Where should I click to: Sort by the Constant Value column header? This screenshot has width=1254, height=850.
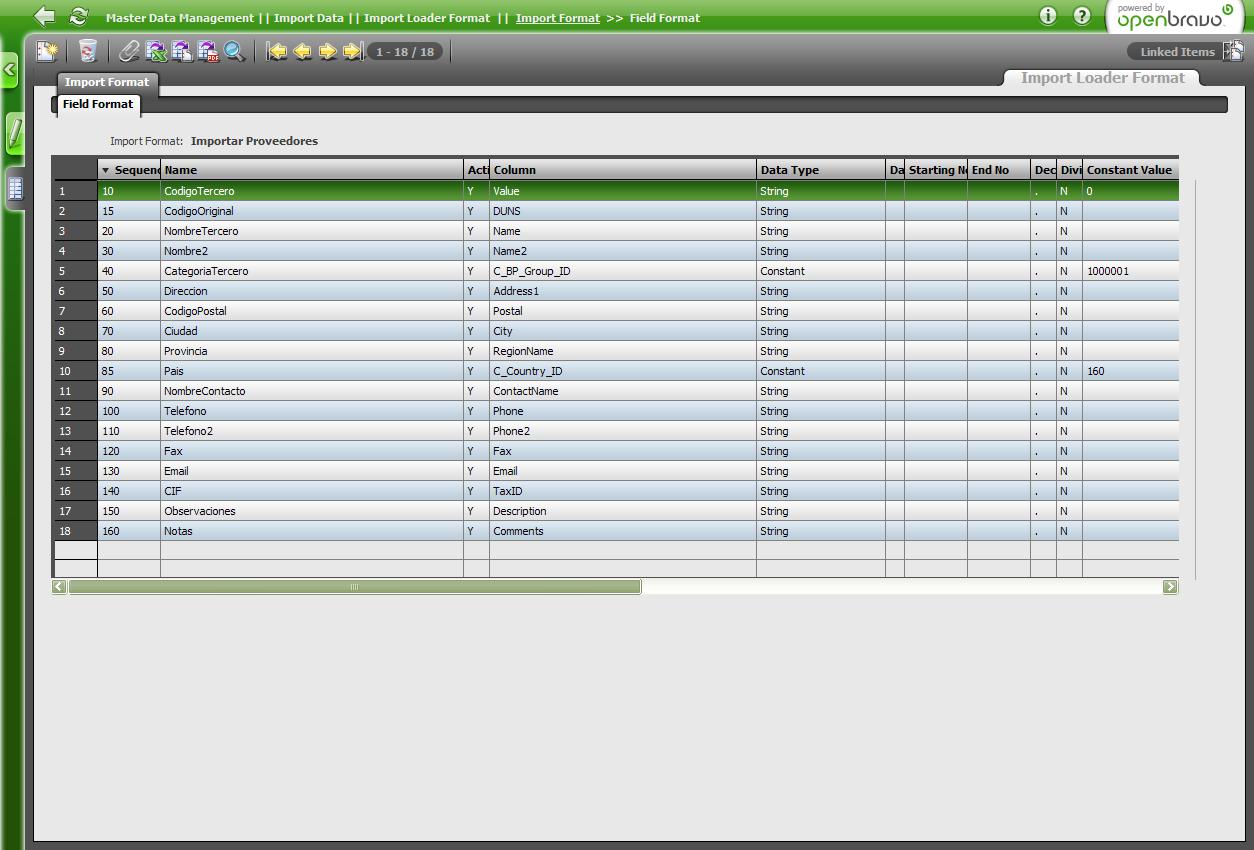click(x=1131, y=170)
